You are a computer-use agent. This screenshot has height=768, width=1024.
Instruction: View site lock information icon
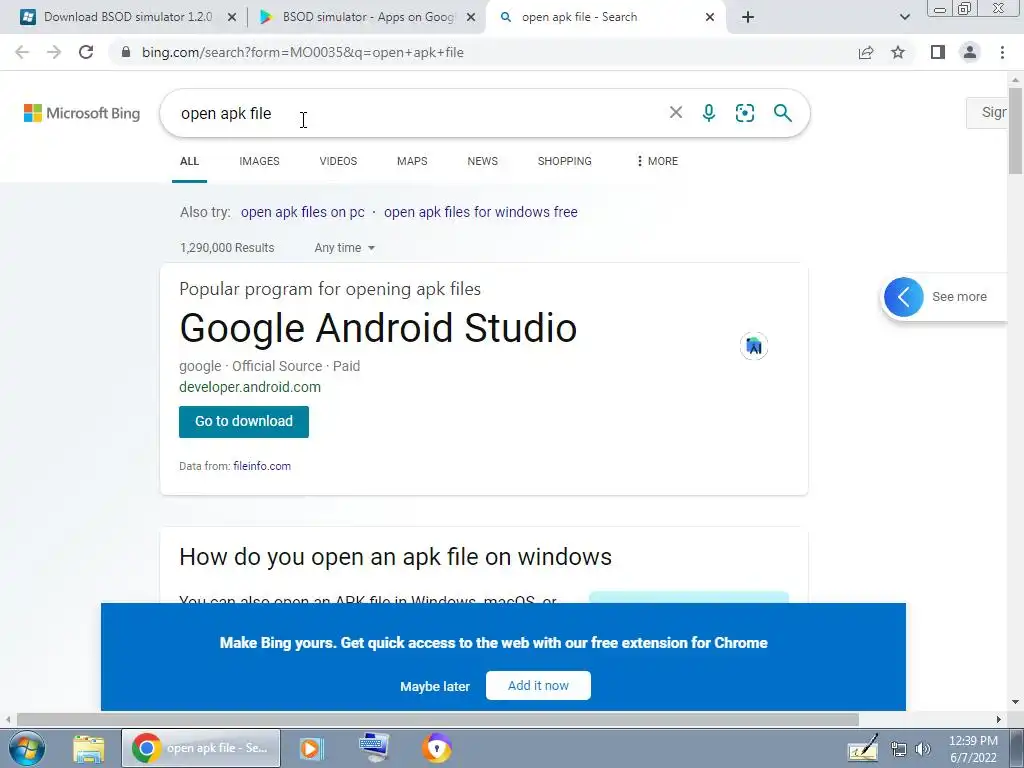(126, 52)
